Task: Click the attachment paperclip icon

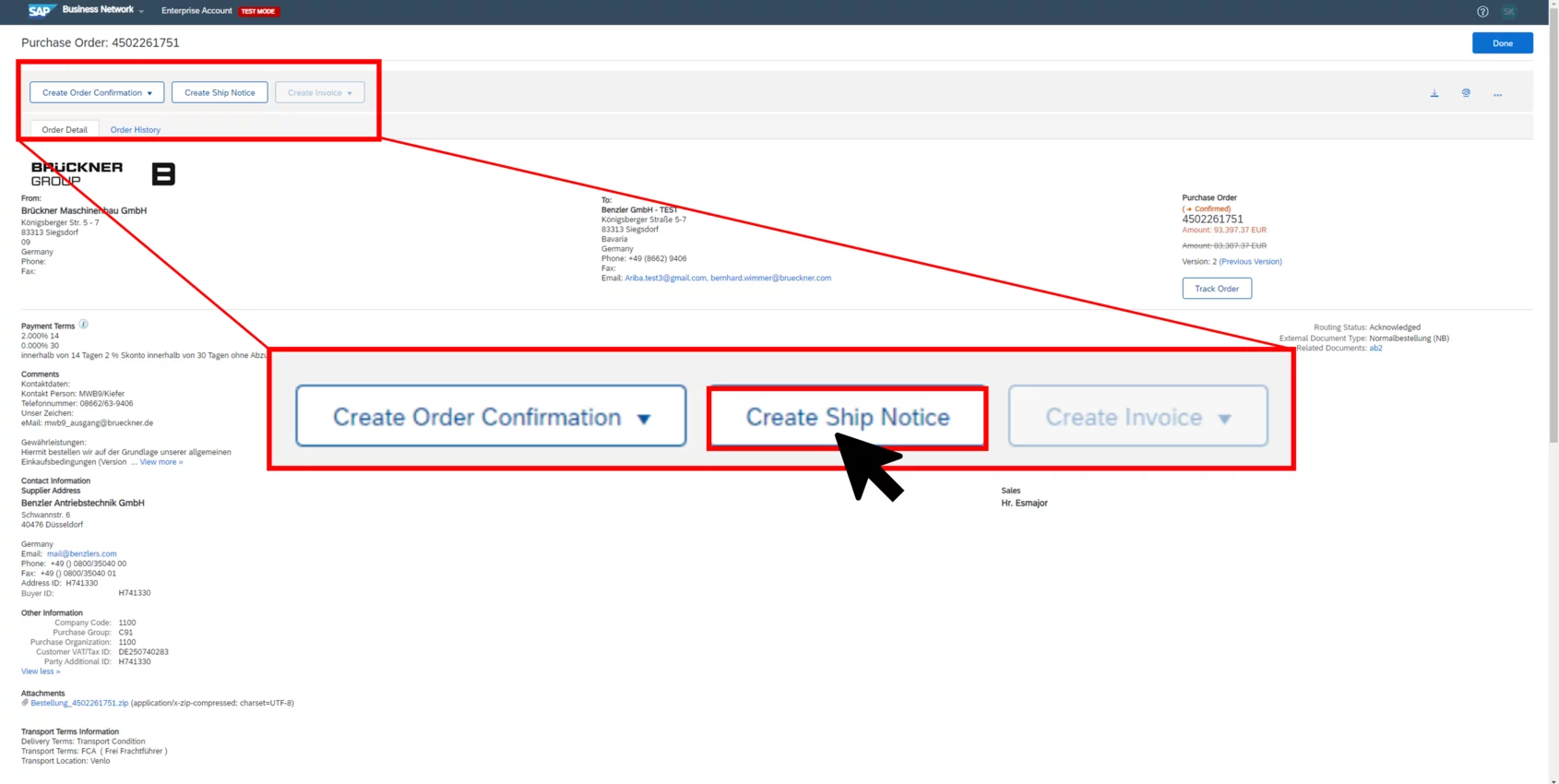Action: [x=25, y=703]
